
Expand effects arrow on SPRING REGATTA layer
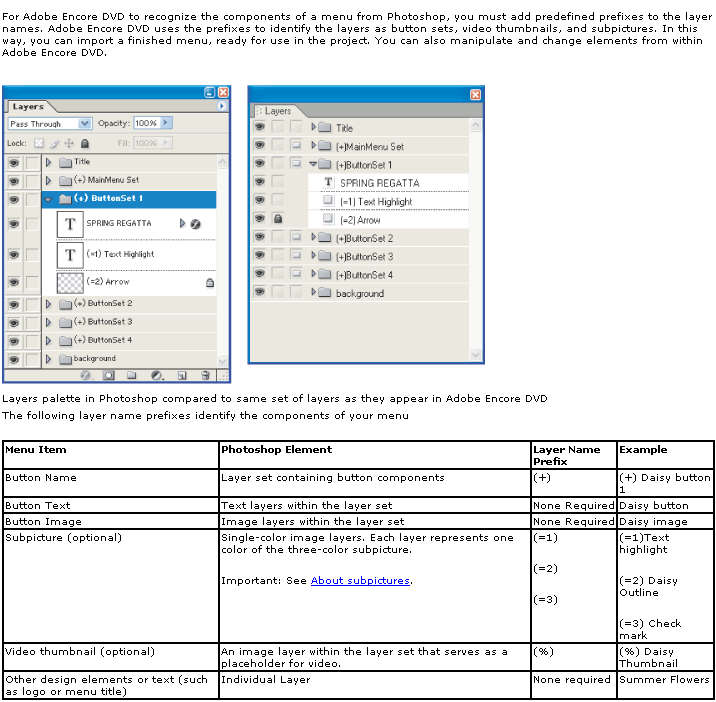pyautogui.click(x=182, y=223)
